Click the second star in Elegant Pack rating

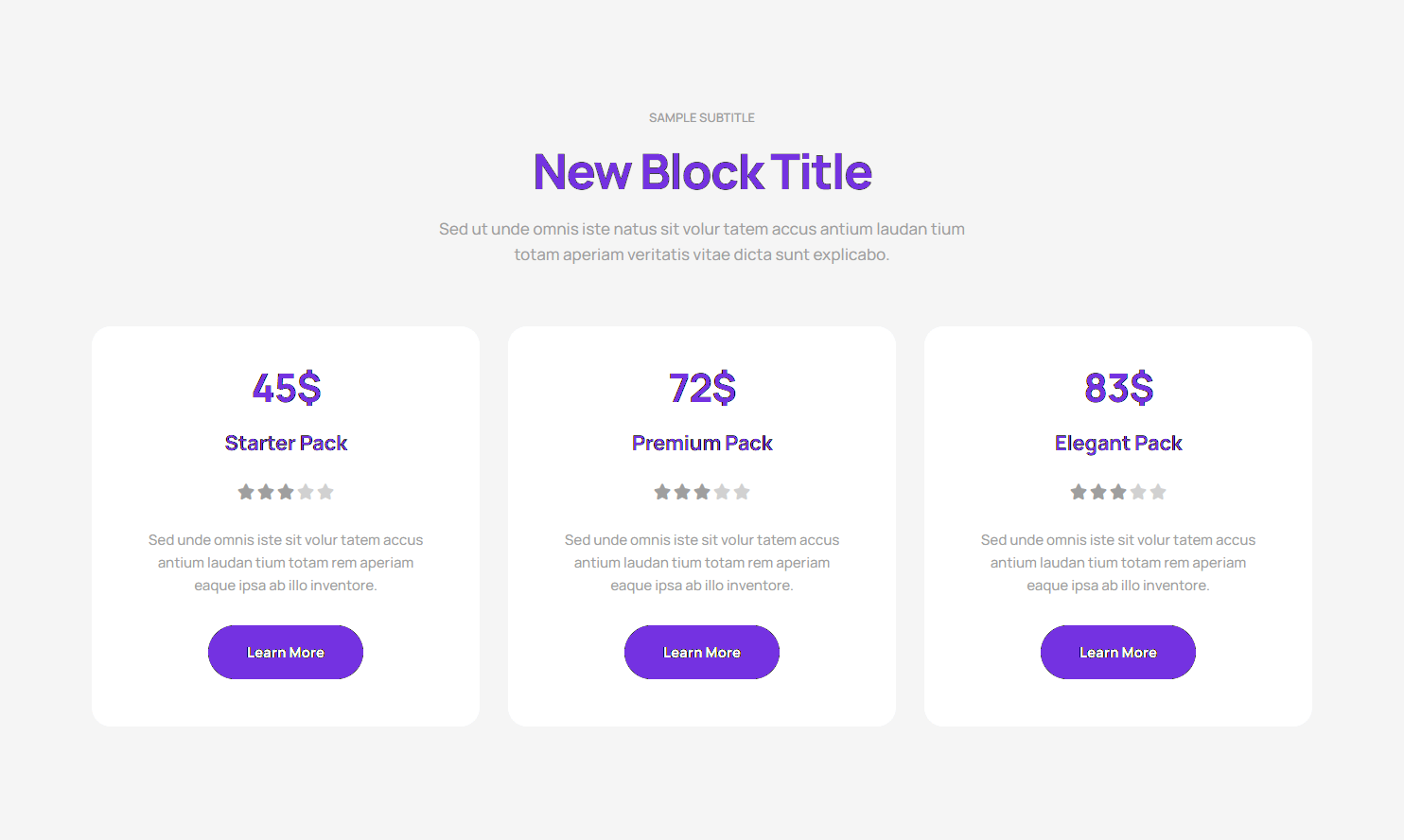[1098, 492]
